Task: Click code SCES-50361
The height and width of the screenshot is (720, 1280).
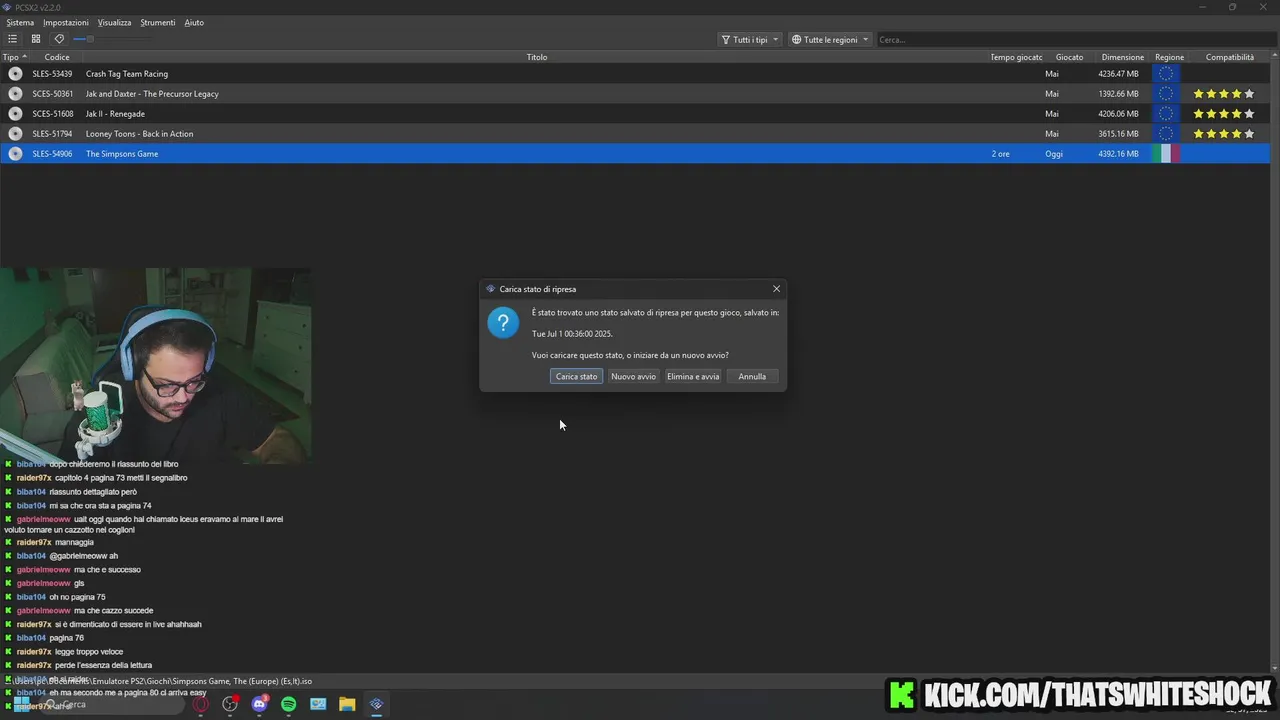Action: click(52, 94)
